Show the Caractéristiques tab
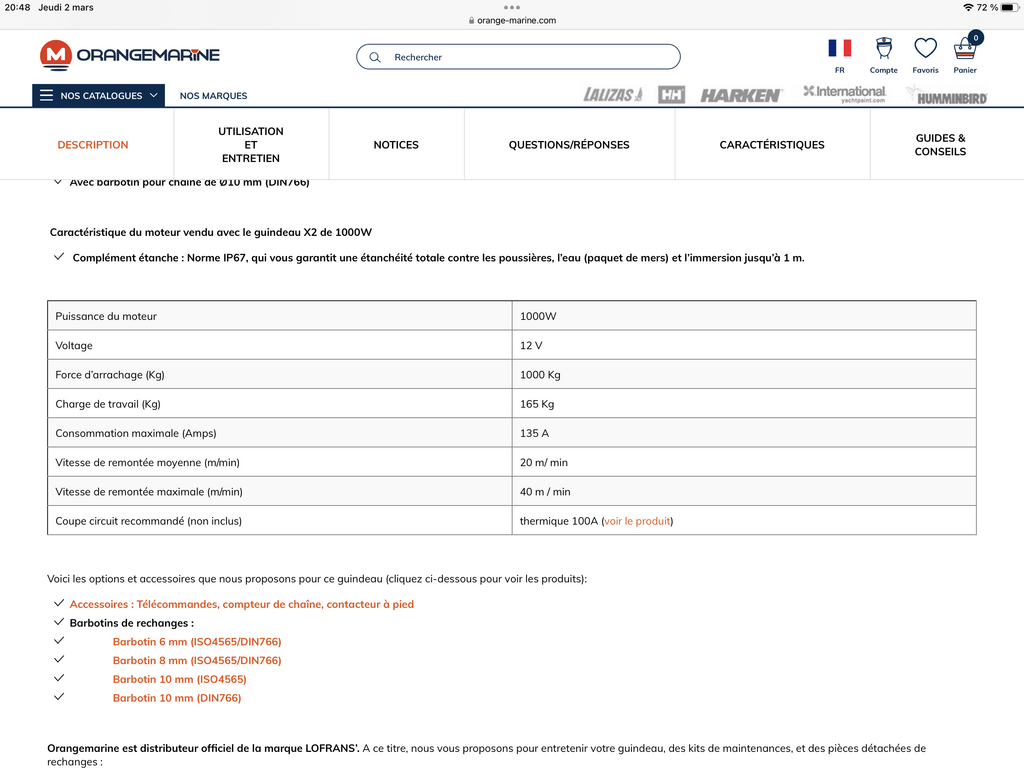 [x=772, y=144]
